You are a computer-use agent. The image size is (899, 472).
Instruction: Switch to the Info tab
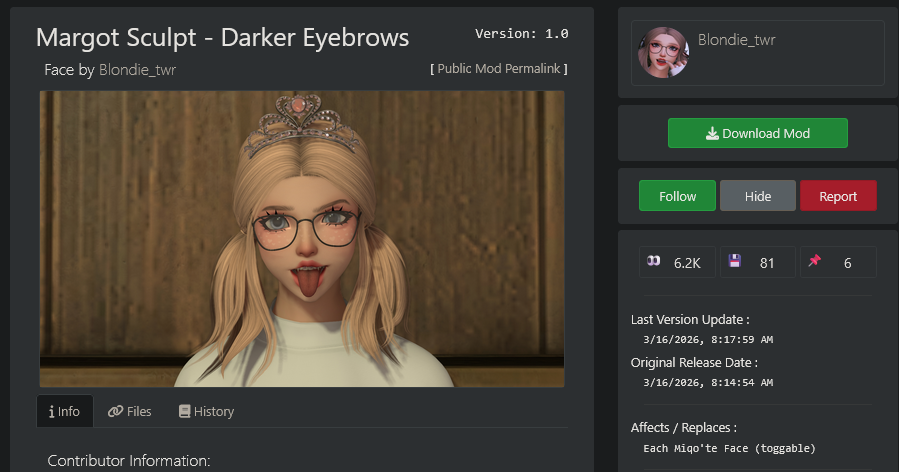[64, 411]
